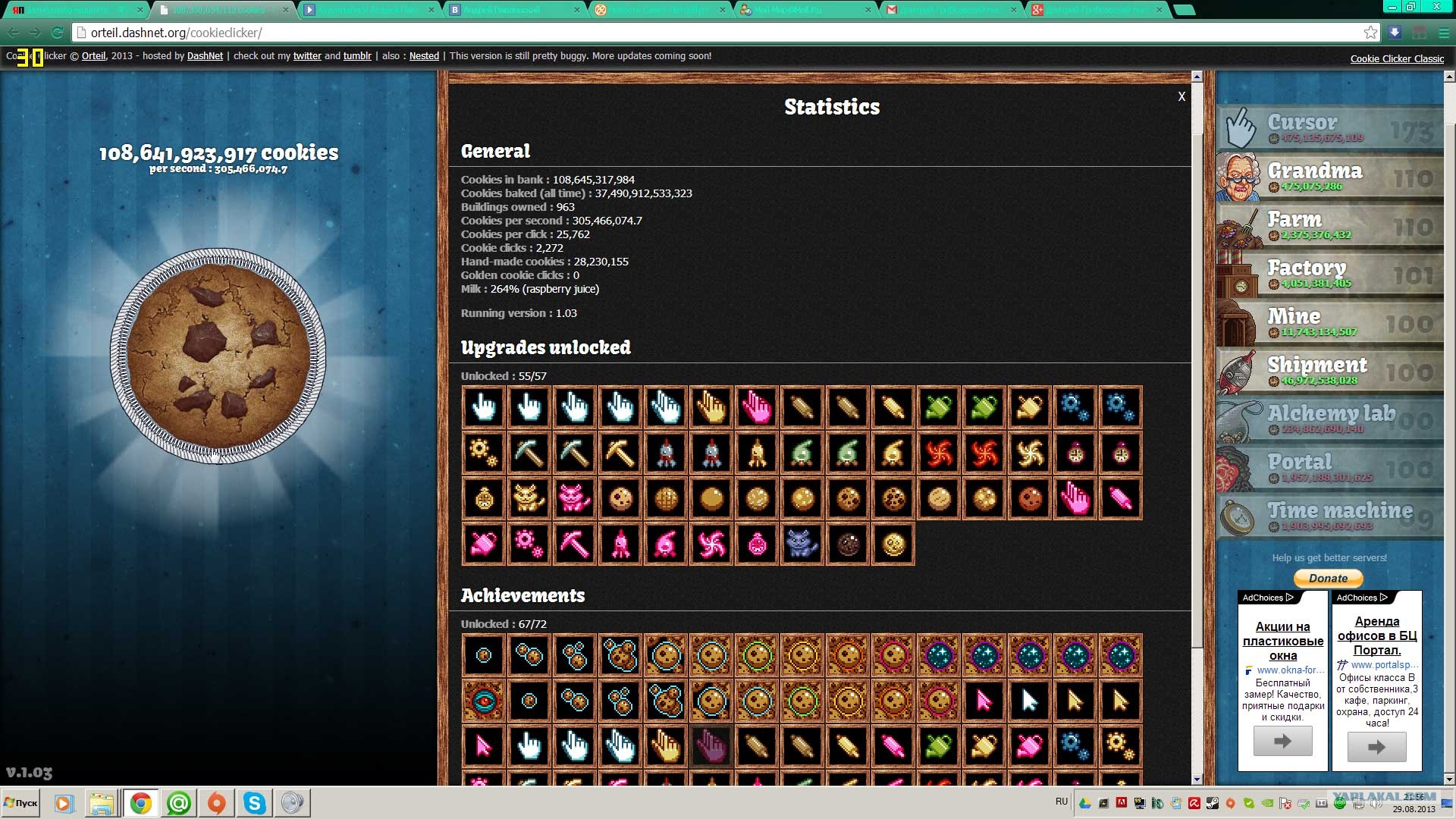1456x819 pixels.
Task: Open the 'Аренда офисов в БЦ Портал' ad link
Action: [x=1377, y=635]
